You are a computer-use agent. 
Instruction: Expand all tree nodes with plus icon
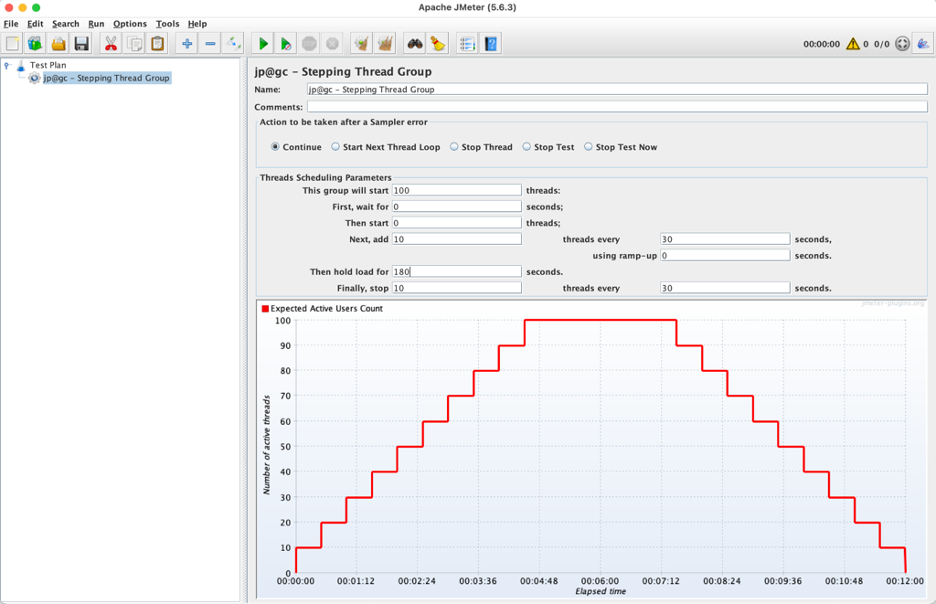pos(187,44)
